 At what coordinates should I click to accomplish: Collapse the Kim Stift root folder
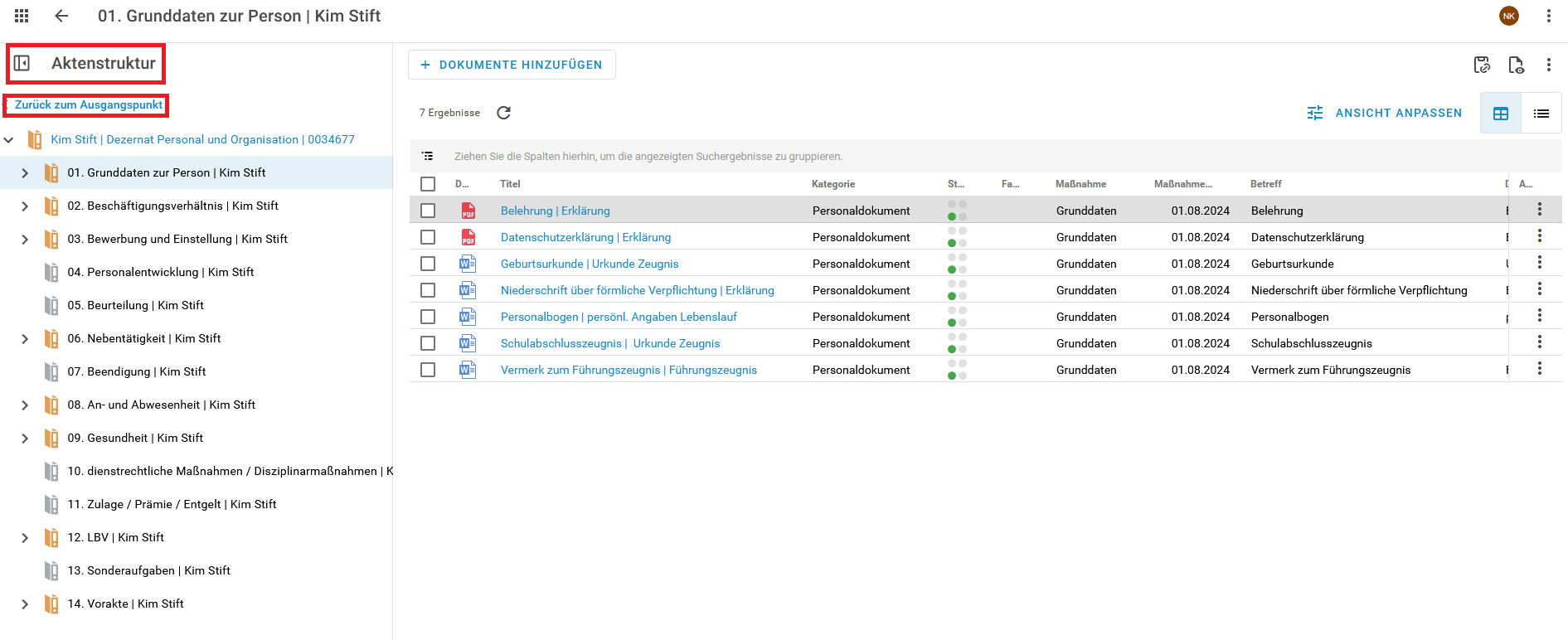click(9, 140)
